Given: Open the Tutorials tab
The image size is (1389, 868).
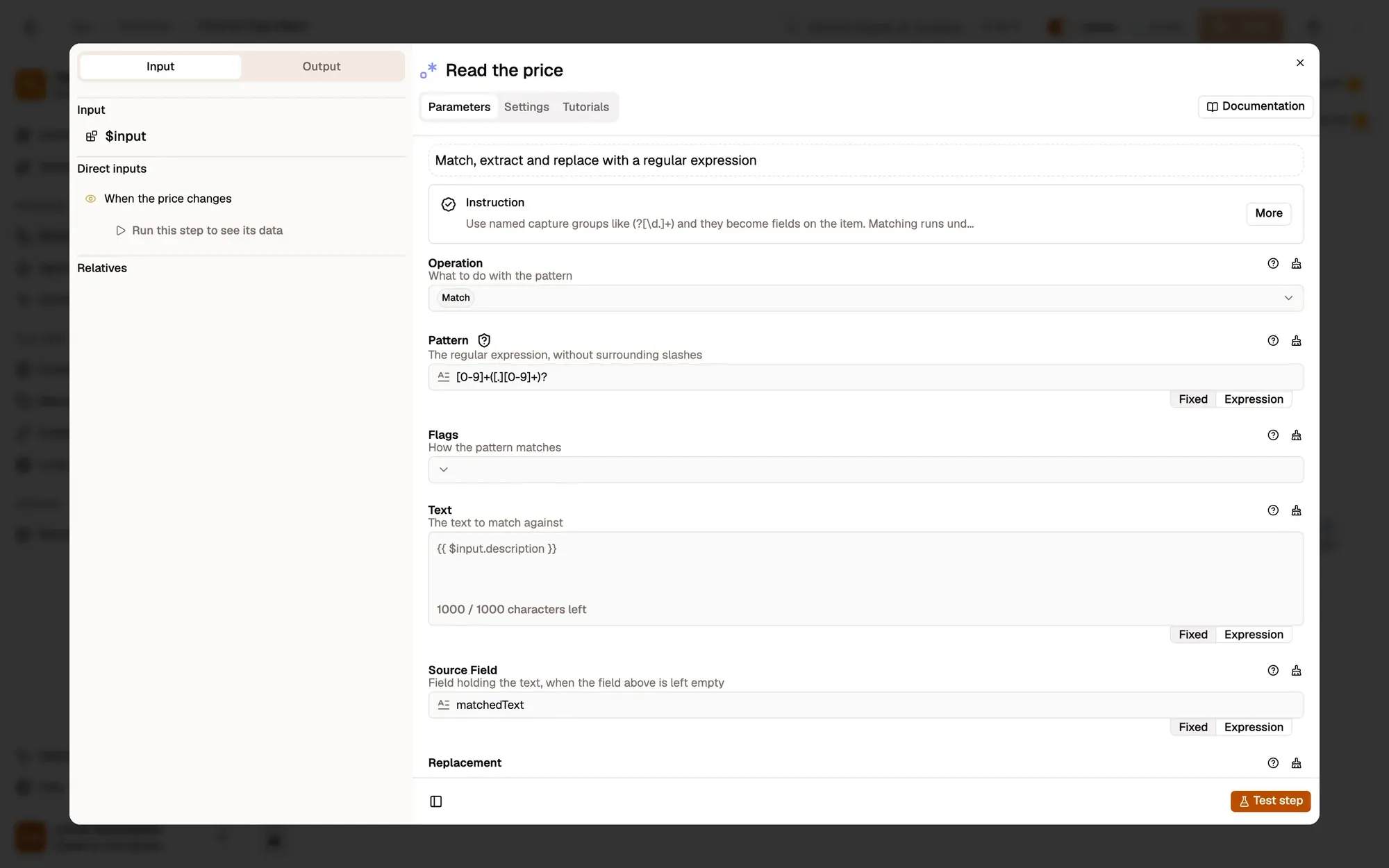Looking at the screenshot, I should click(x=585, y=107).
